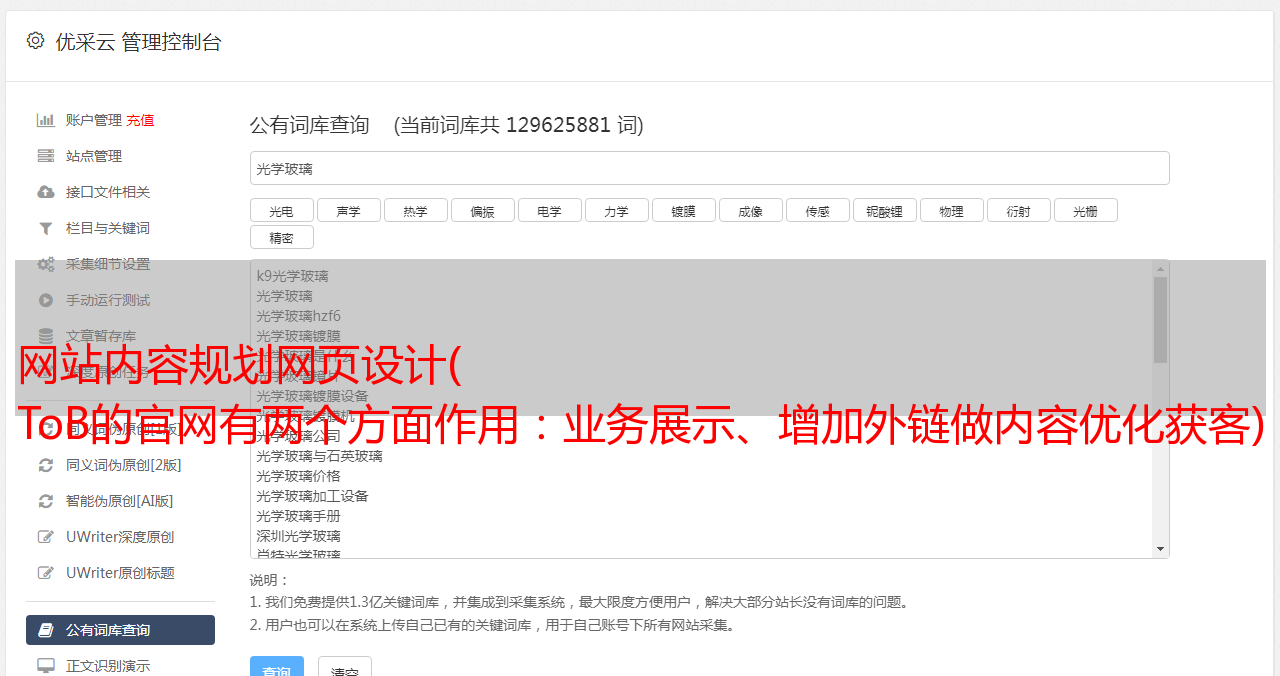Select the 物理 keyword tag

tap(952, 211)
